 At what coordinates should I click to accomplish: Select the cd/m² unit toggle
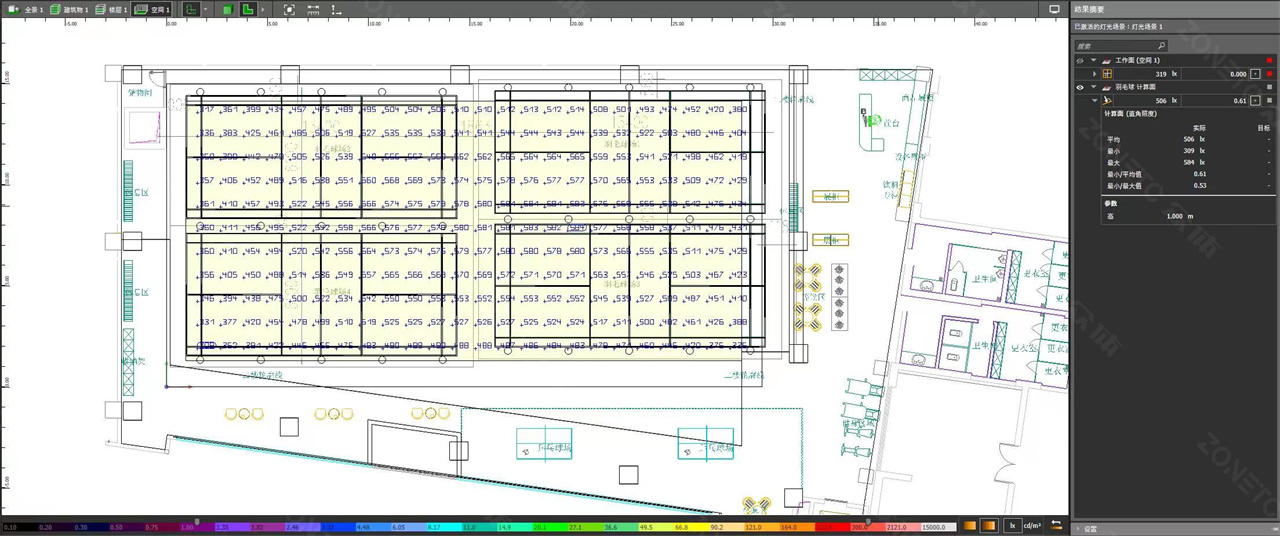pos(1032,526)
